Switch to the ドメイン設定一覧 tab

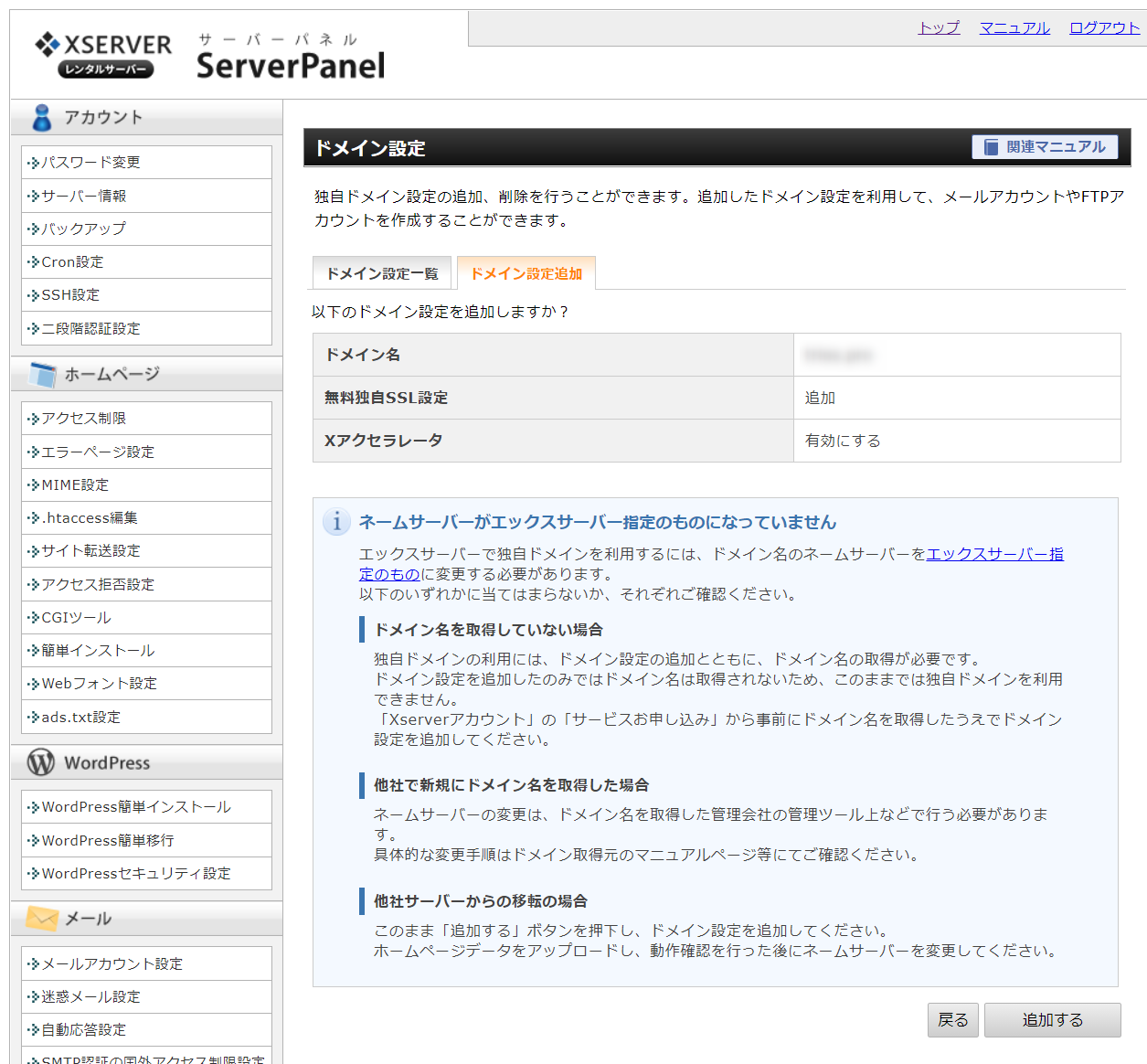[382, 273]
